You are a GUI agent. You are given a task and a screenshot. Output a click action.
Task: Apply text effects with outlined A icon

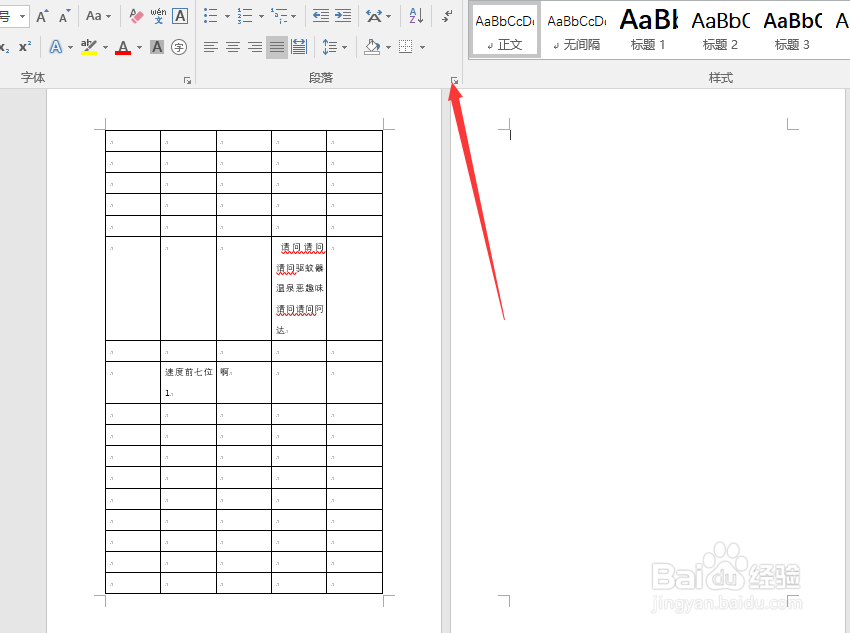[56, 47]
